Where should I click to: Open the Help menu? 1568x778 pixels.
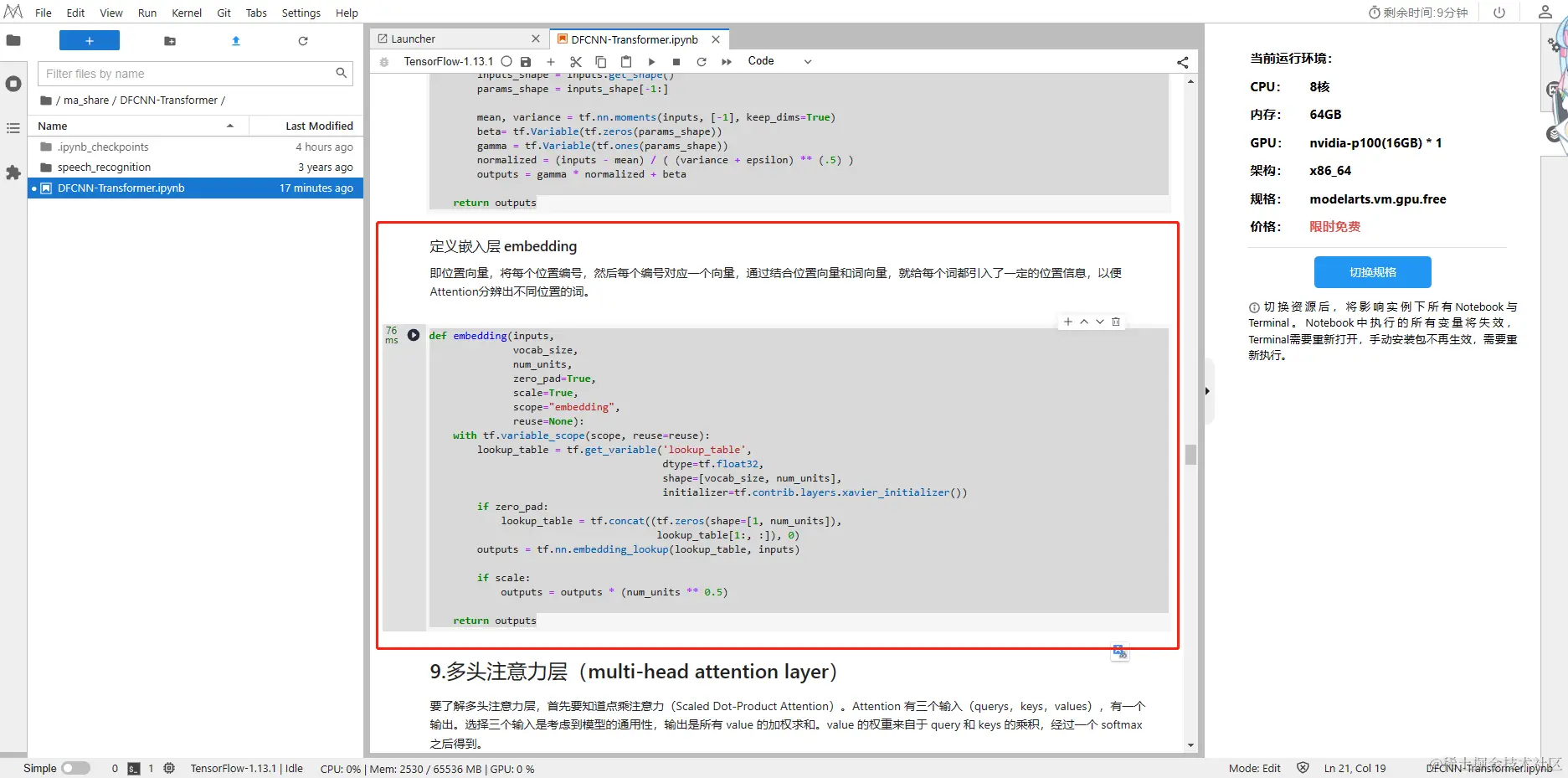tap(347, 13)
